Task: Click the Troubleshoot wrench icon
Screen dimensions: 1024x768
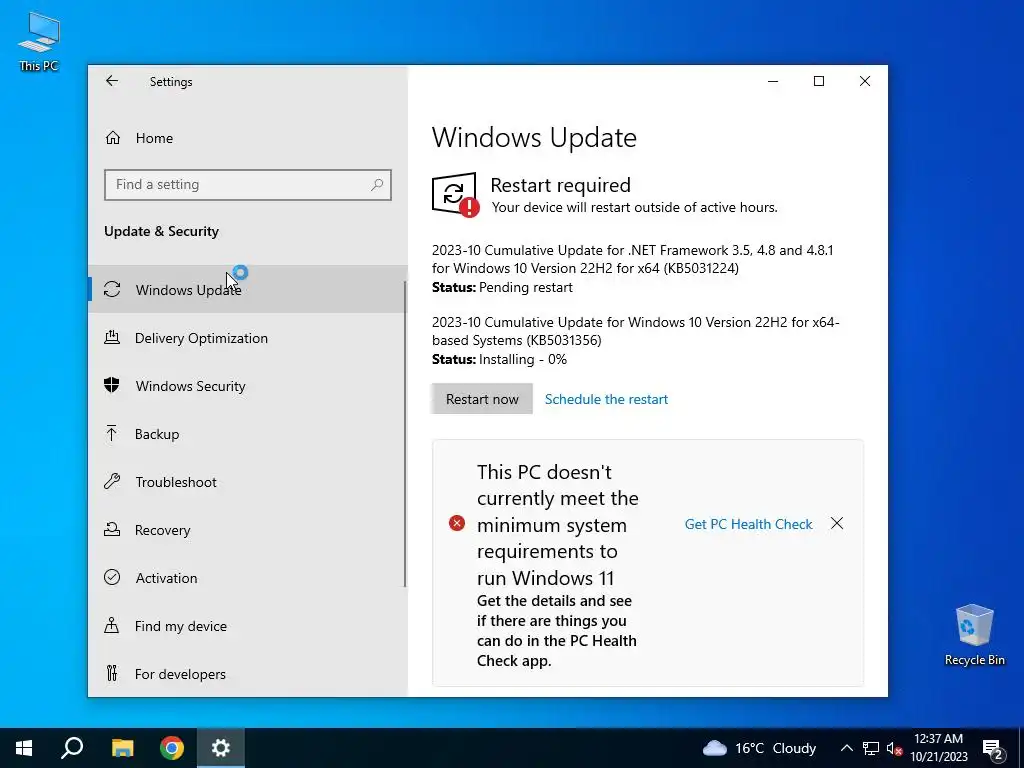Action: tap(112, 482)
